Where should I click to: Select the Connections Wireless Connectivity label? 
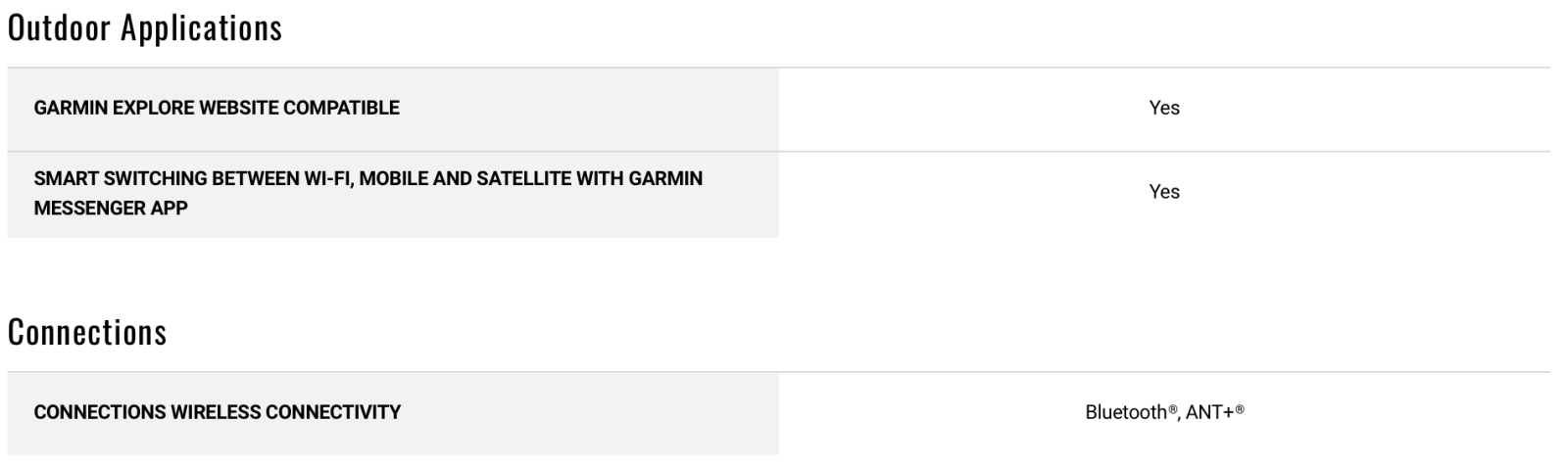(x=218, y=412)
